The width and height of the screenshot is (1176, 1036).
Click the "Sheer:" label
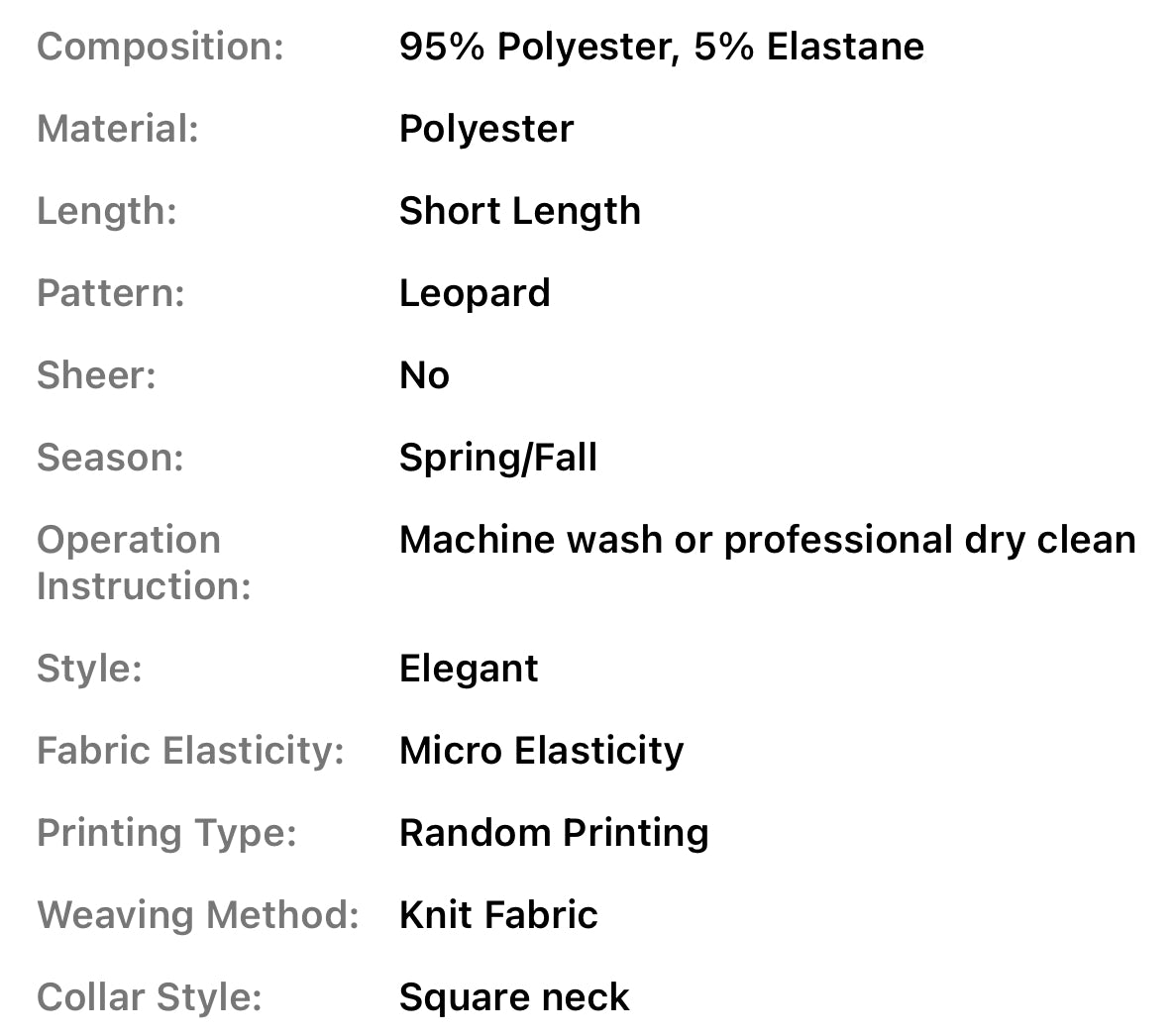coord(96,375)
